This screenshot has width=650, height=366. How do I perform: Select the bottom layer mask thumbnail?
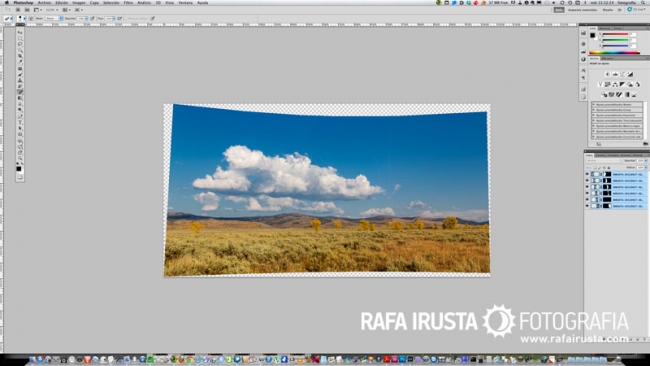[x=607, y=206]
